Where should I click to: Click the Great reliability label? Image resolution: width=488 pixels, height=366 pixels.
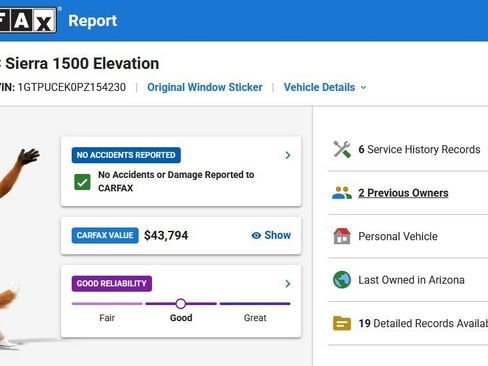click(x=255, y=318)
